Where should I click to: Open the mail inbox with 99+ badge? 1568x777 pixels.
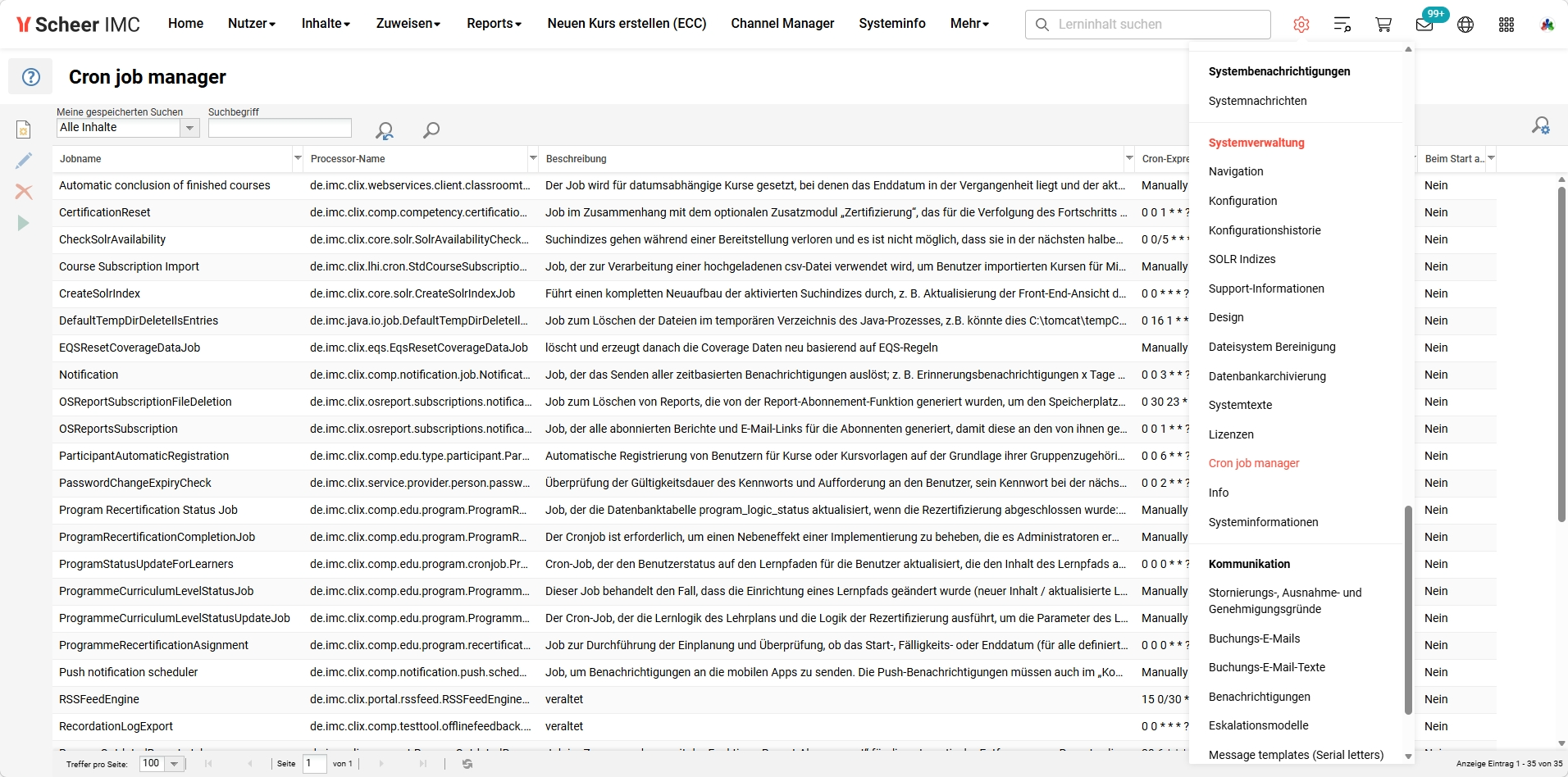[1424, 25]
